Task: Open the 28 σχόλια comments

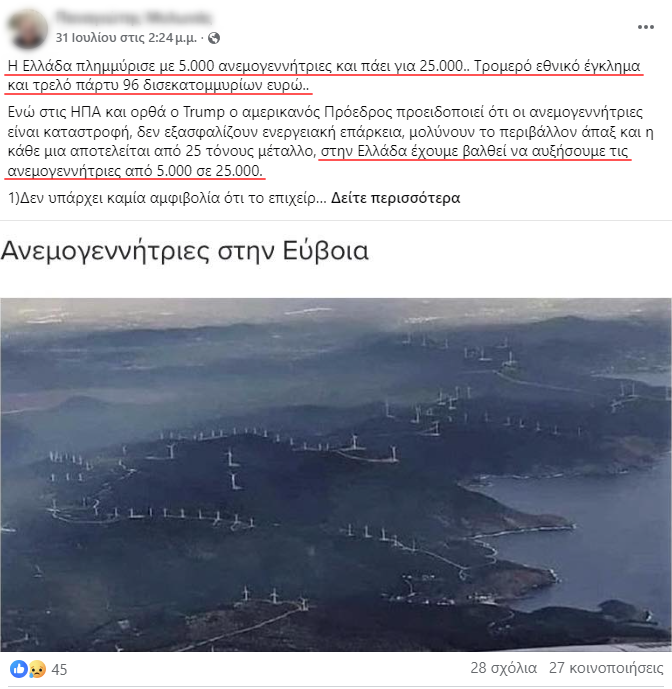Action: 504,668
